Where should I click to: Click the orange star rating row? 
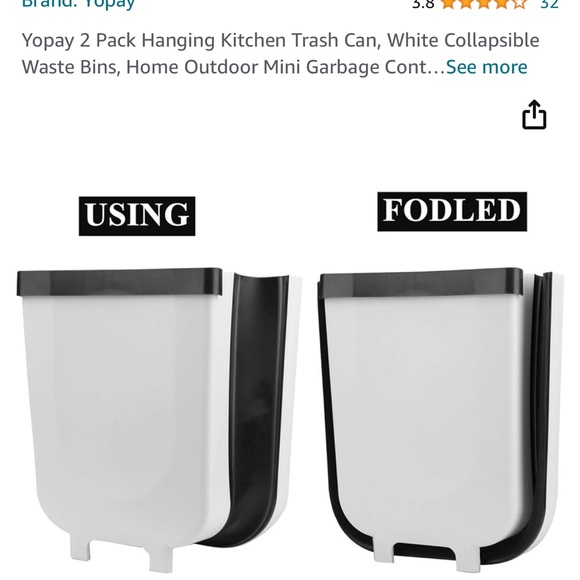click(x=483, y=4)
